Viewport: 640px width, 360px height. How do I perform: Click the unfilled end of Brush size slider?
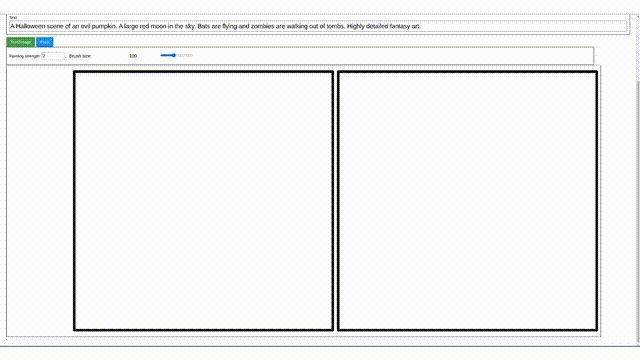click(190, 55)
